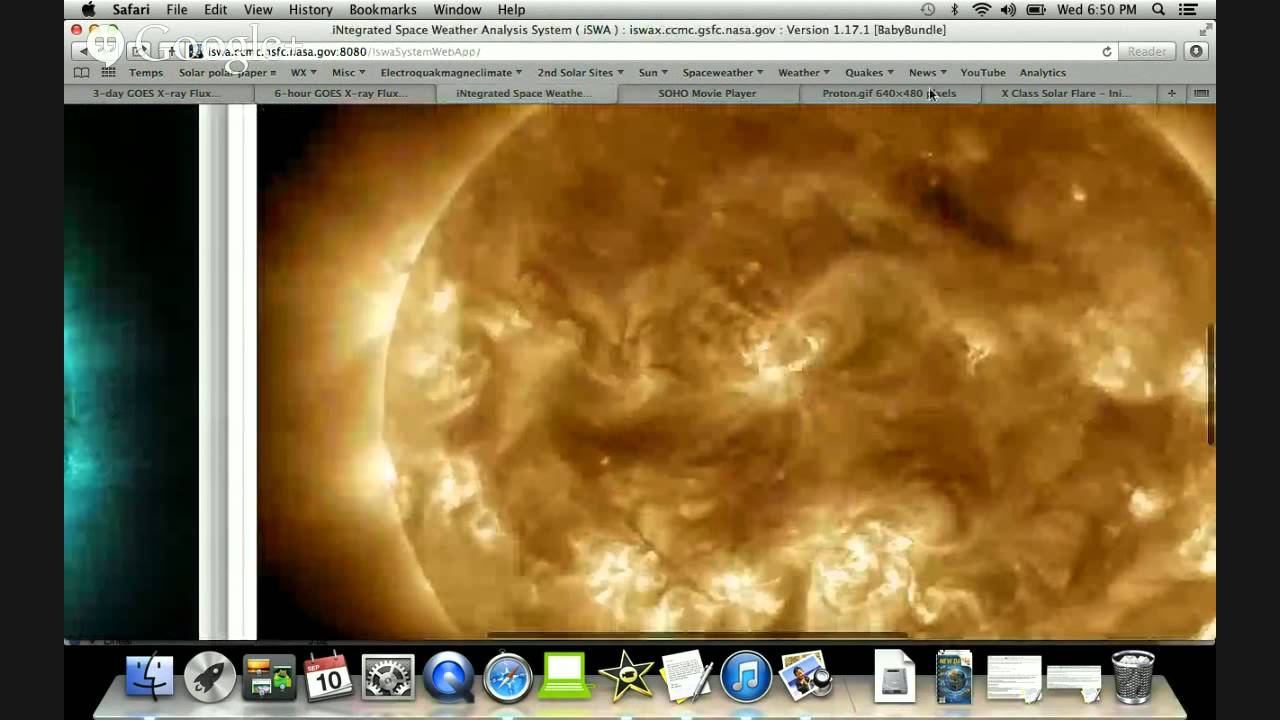Expand the Sun bookmarks folder
Screen dimensions: 1280x720
click(653, 73)
